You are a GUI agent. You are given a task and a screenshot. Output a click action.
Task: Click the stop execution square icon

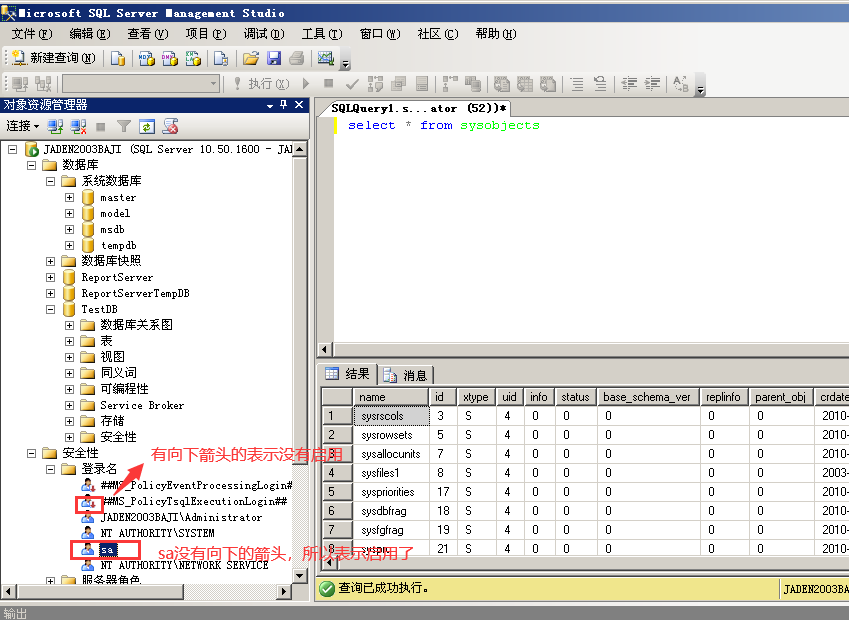330,83
